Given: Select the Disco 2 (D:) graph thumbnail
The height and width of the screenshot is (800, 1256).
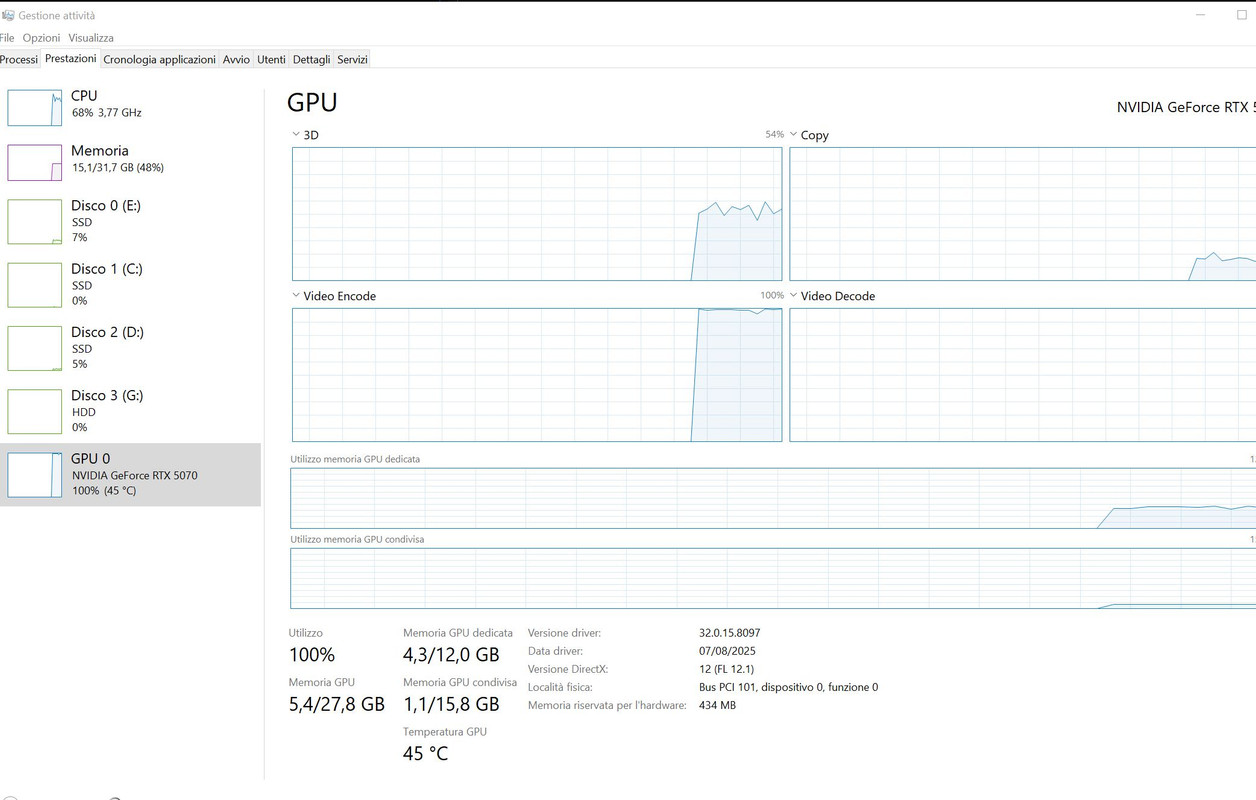Looking at the screenshot, I should [35, 348].
